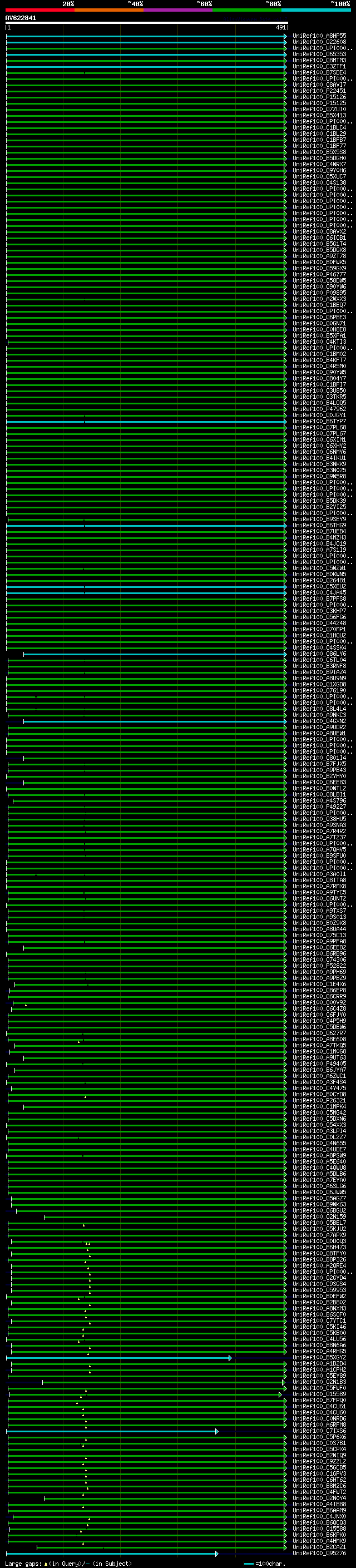Open hit UniRef100_B7SDE4

tap(319, 72)
